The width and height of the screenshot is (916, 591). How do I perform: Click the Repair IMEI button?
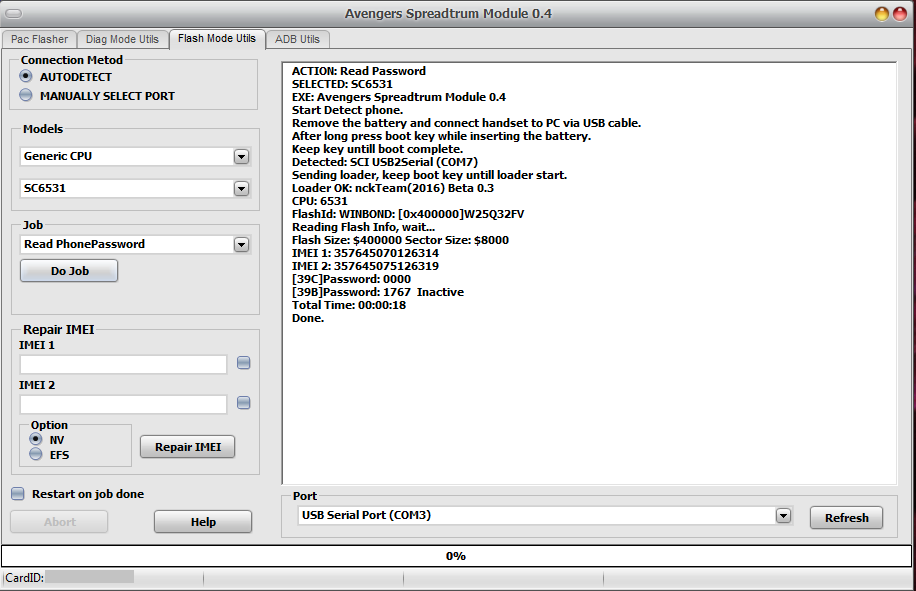point(188,447)
